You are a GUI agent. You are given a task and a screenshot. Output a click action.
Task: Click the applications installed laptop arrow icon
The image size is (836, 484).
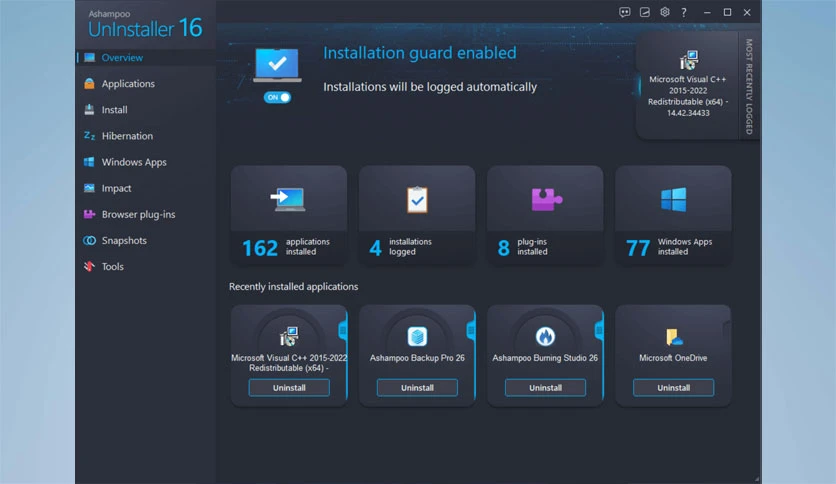tap(288, 200)
